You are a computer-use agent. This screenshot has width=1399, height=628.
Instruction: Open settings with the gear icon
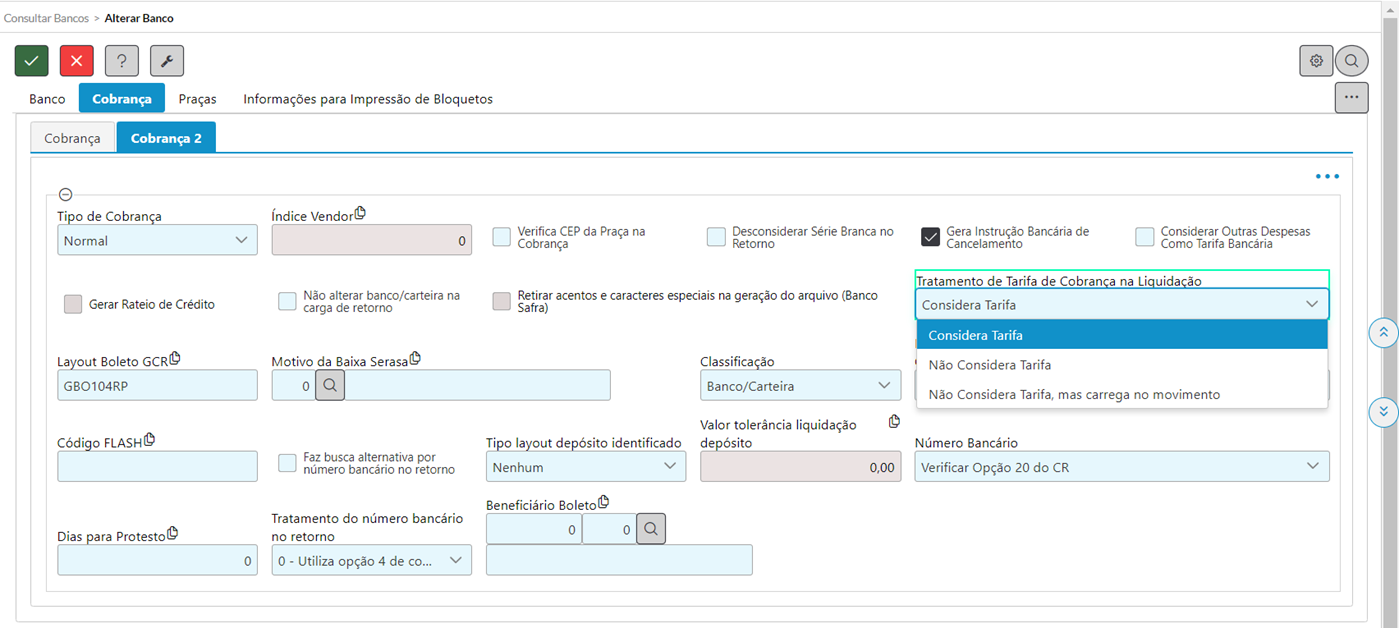pos(1316,61)
